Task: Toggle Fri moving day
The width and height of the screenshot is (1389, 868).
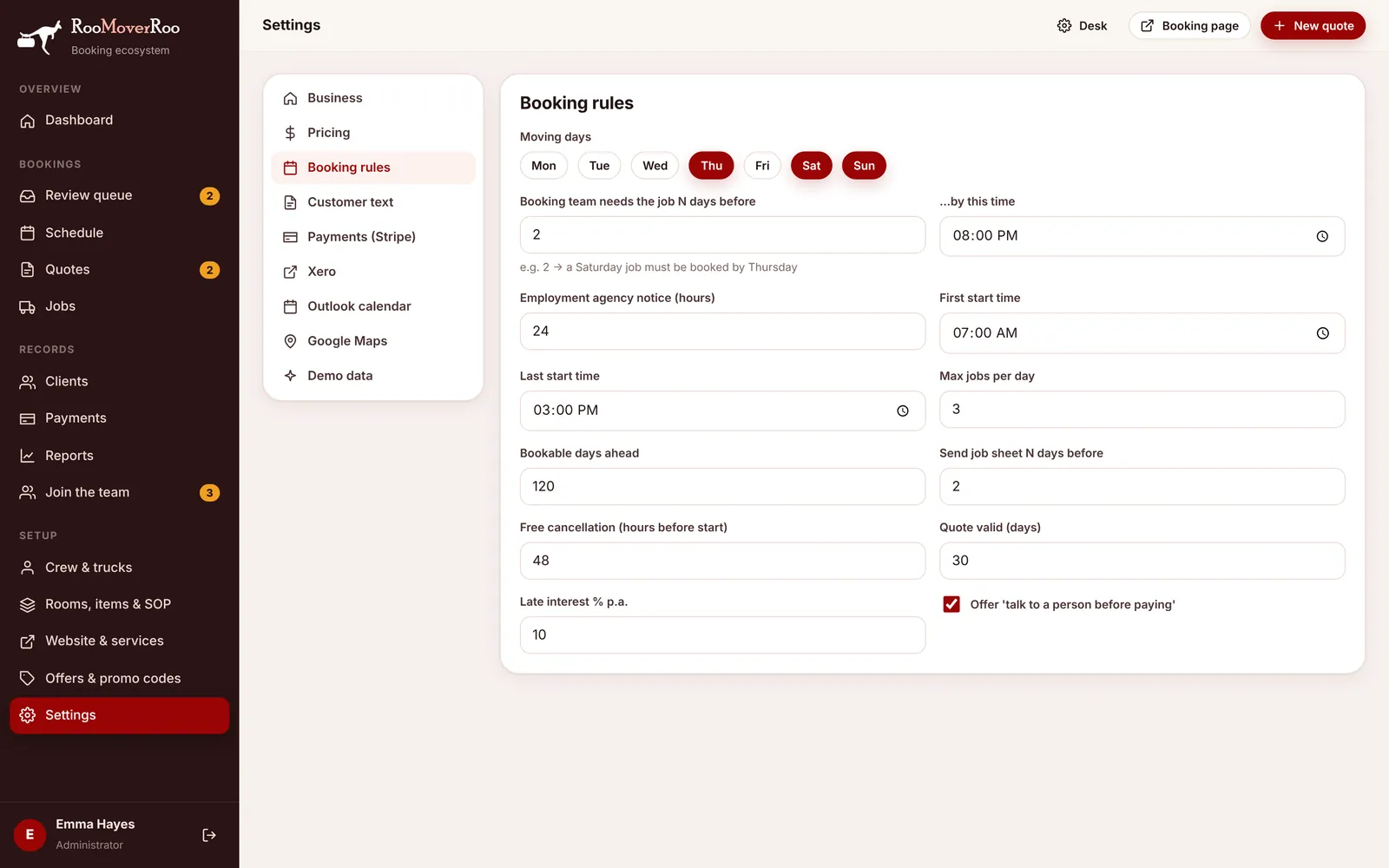Action: tap(762, 166)
